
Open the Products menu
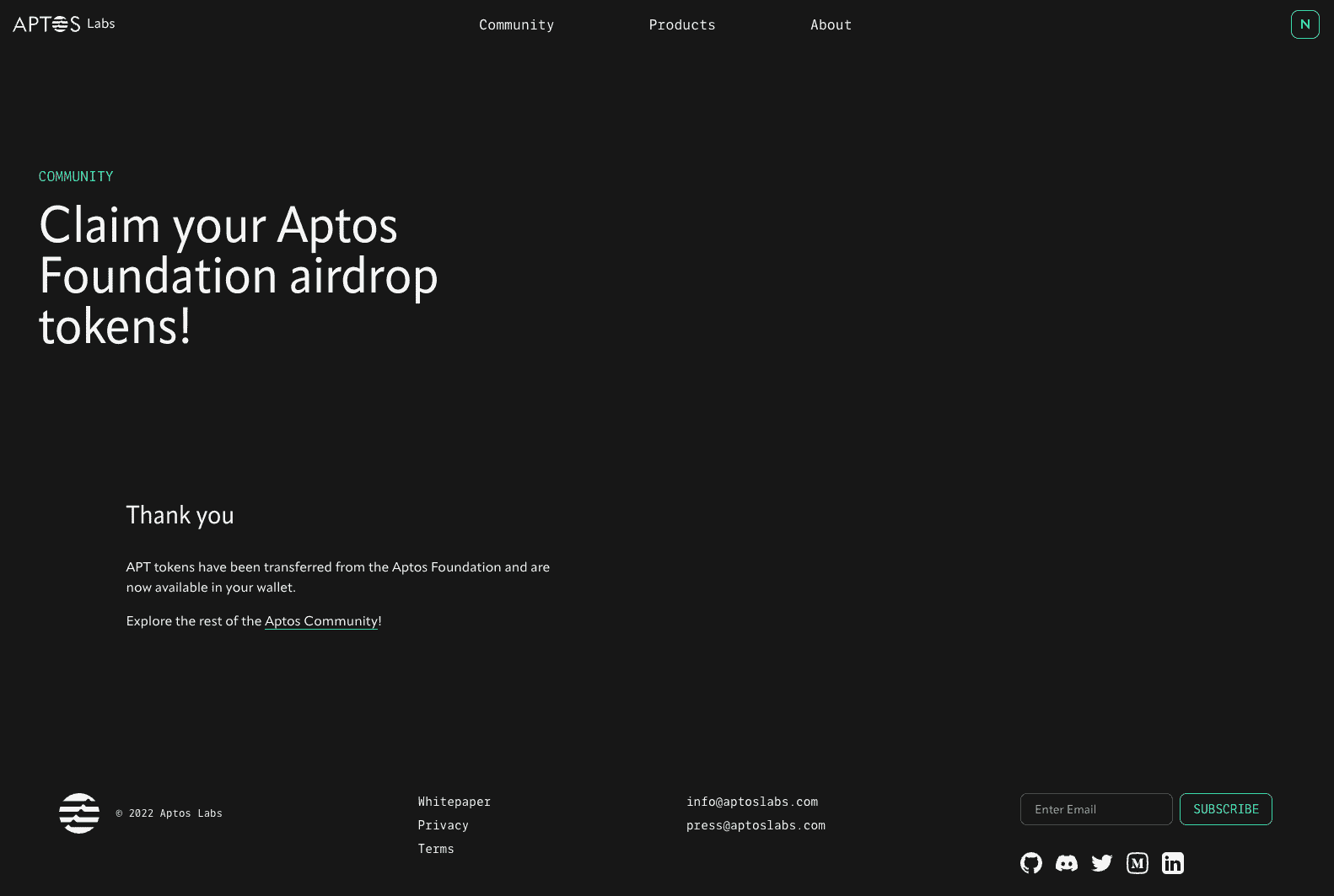(x=682, y=25)
